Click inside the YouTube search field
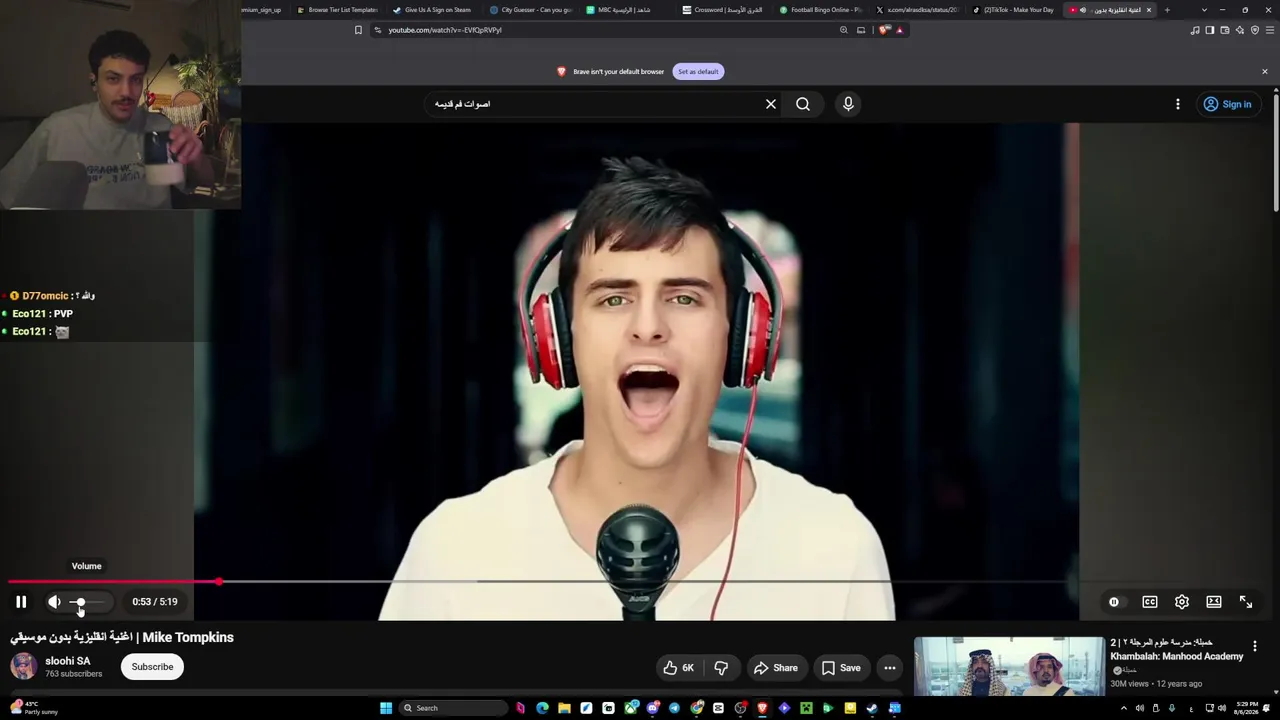This screenshot has height=720, width=1280. coord(595,104)
